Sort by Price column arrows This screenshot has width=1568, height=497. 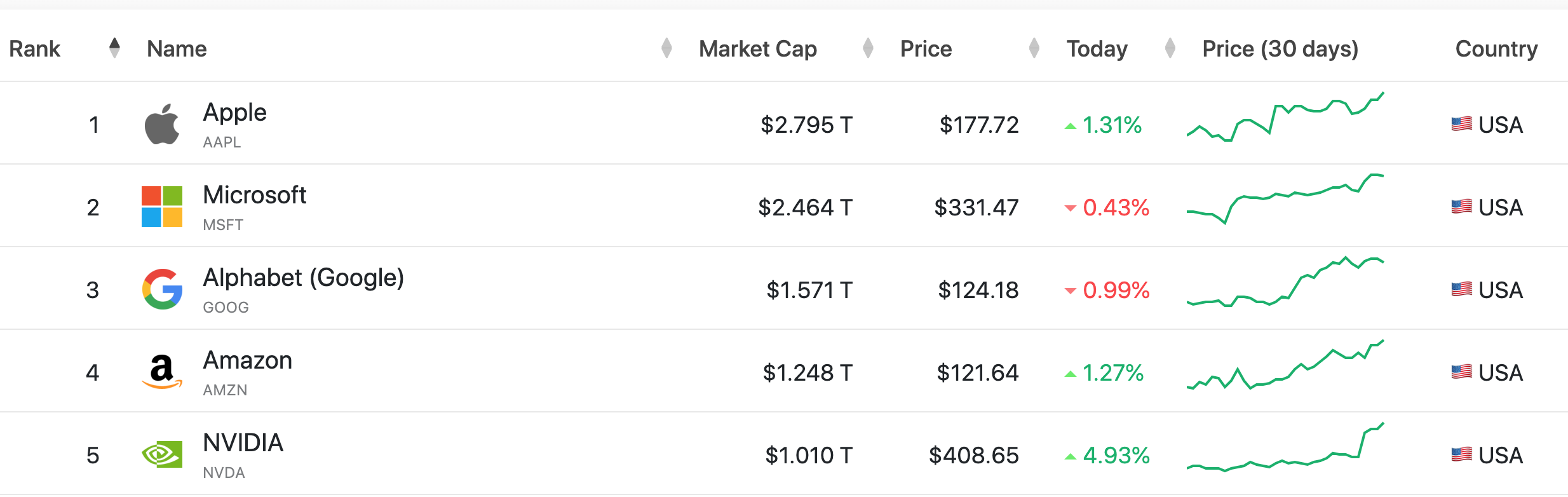pyautogui.click(x=1034, y=48)
